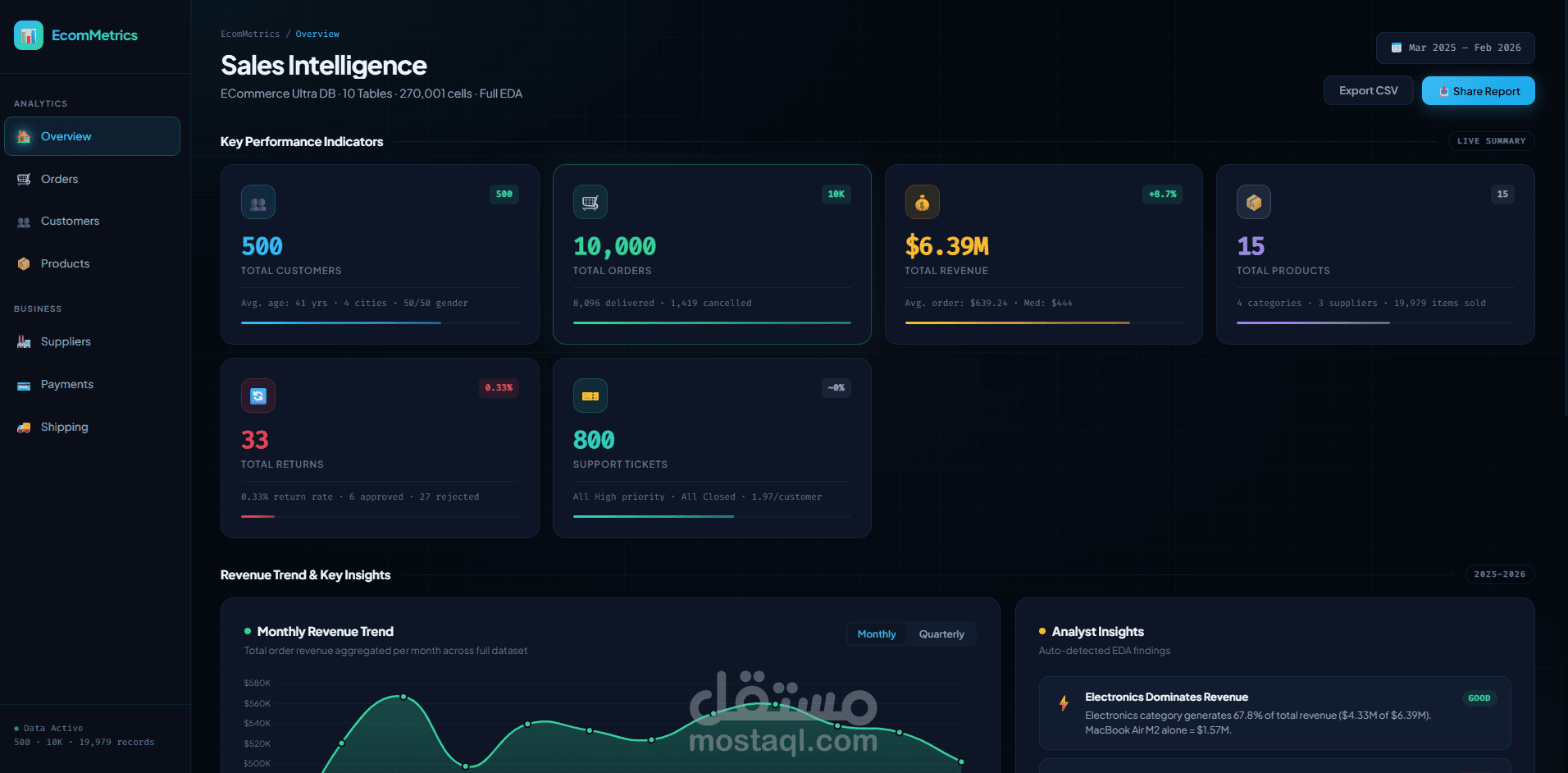
Task: Click the lightning icon on Electronics insight
Action: [x=1064, y=703]
